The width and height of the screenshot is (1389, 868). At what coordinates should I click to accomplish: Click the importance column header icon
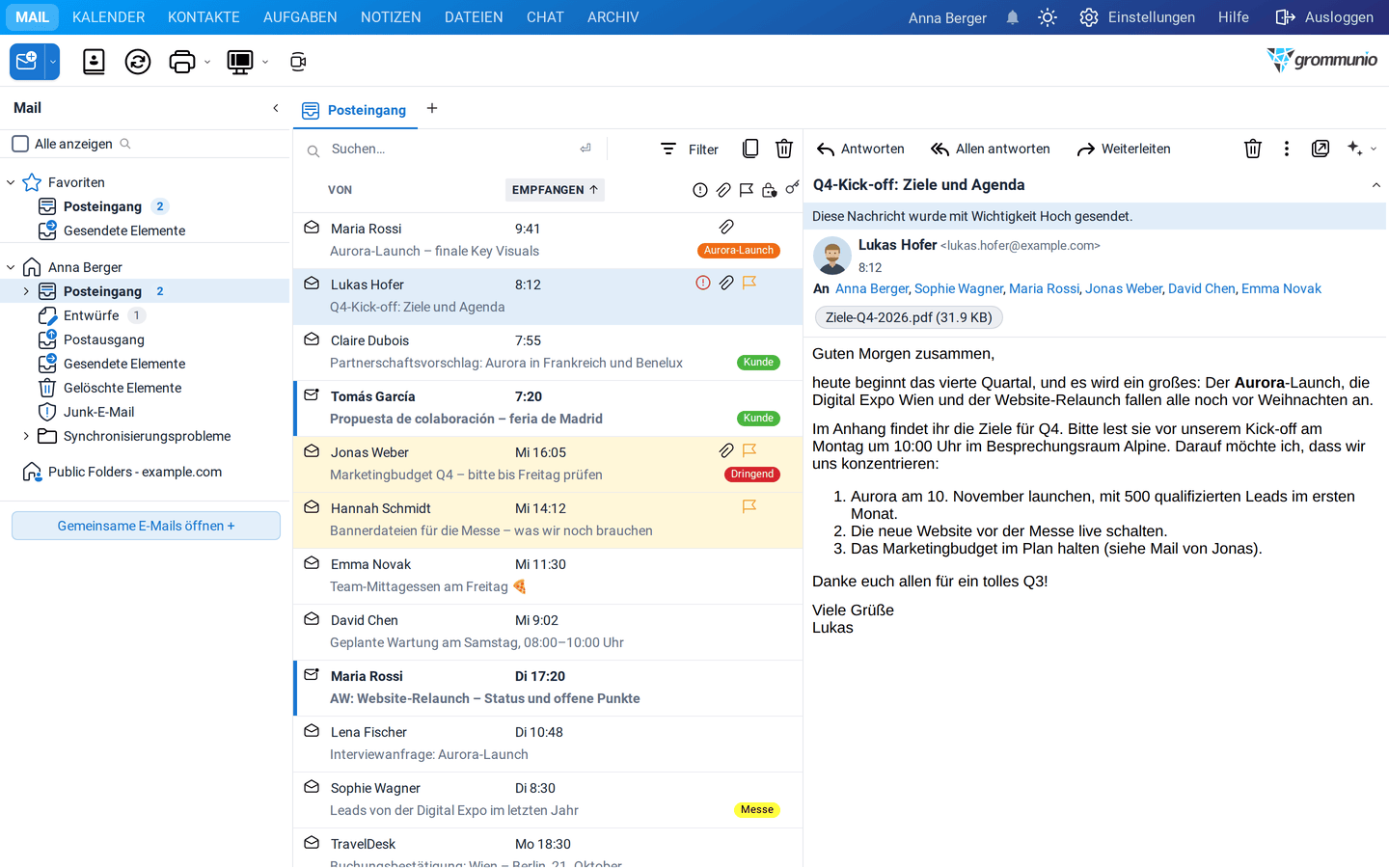click(700, 190)
